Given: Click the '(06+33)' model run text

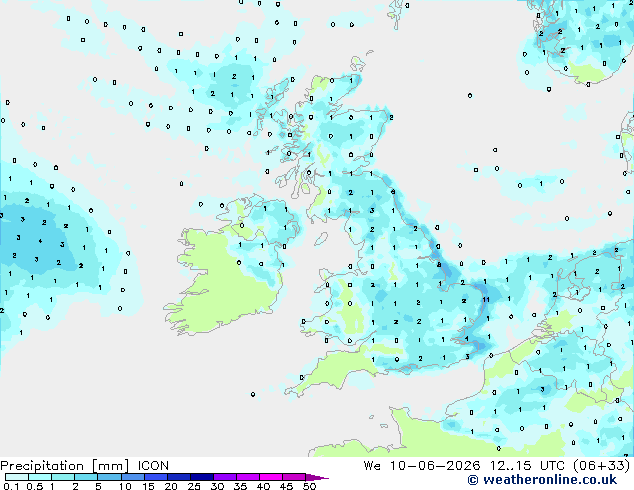Looking at the screenshot, I should click(x=602, y=466).
